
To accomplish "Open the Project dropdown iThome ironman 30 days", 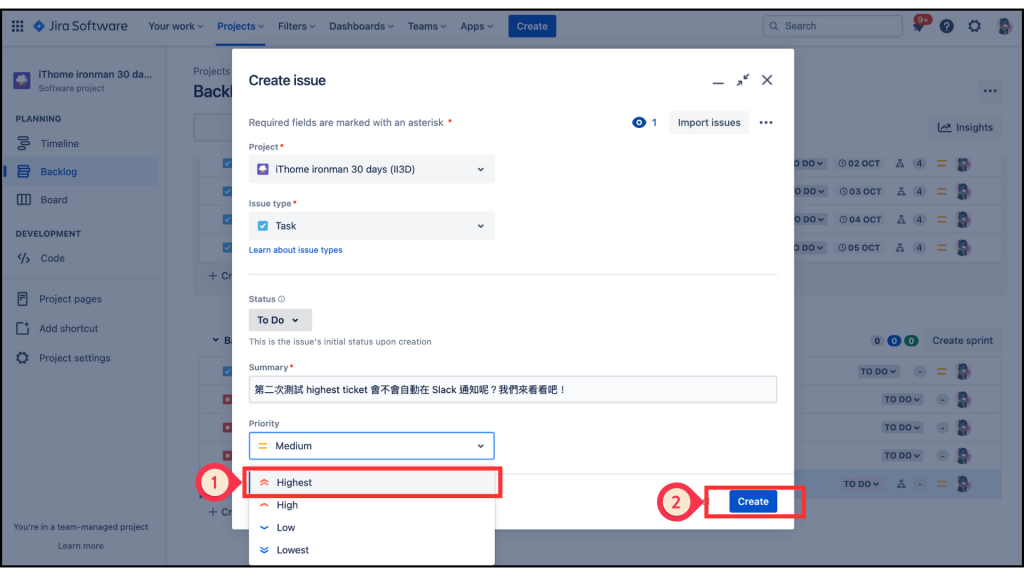I will coord(372,169).
